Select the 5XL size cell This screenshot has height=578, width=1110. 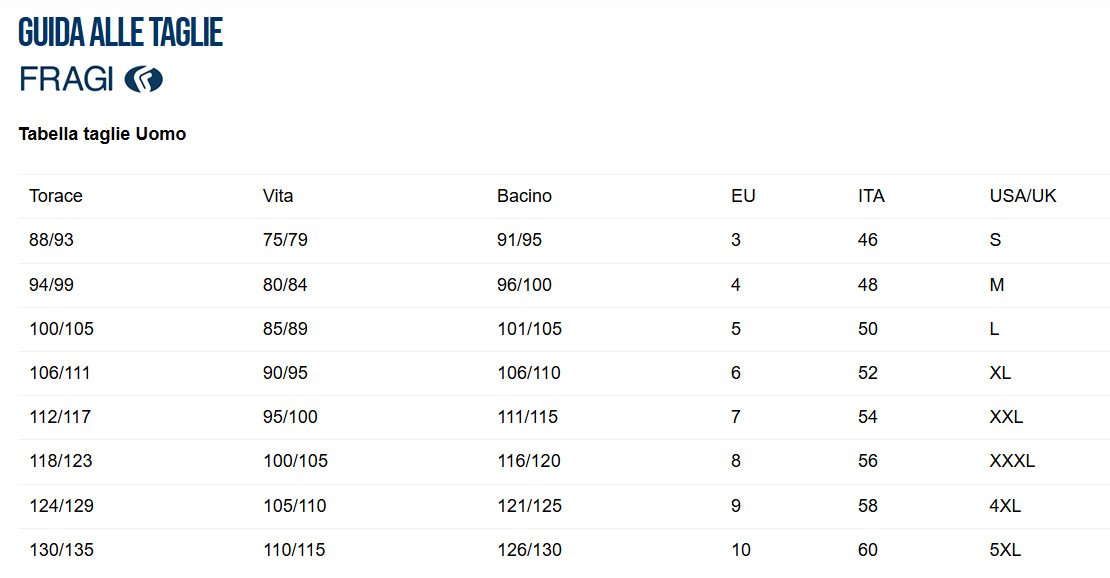click(x=1005, y=550)
